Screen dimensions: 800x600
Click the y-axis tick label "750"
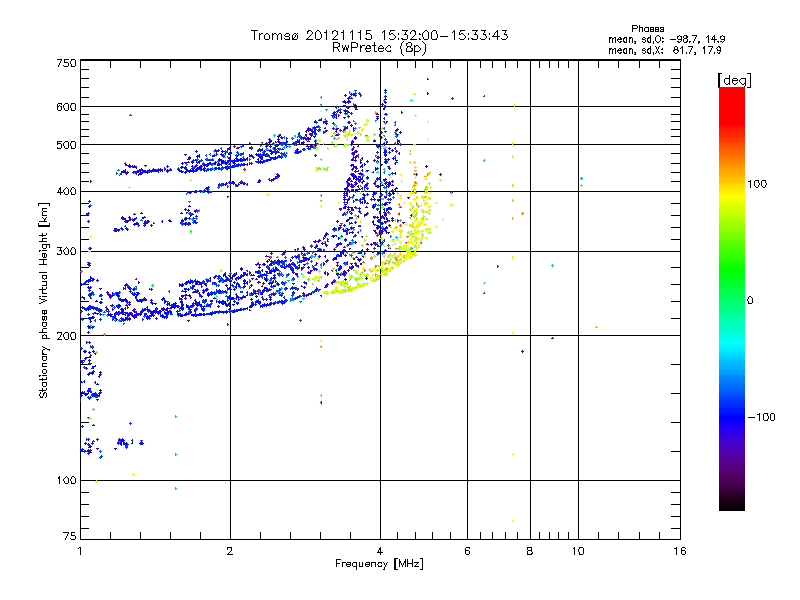click(67, 63)
